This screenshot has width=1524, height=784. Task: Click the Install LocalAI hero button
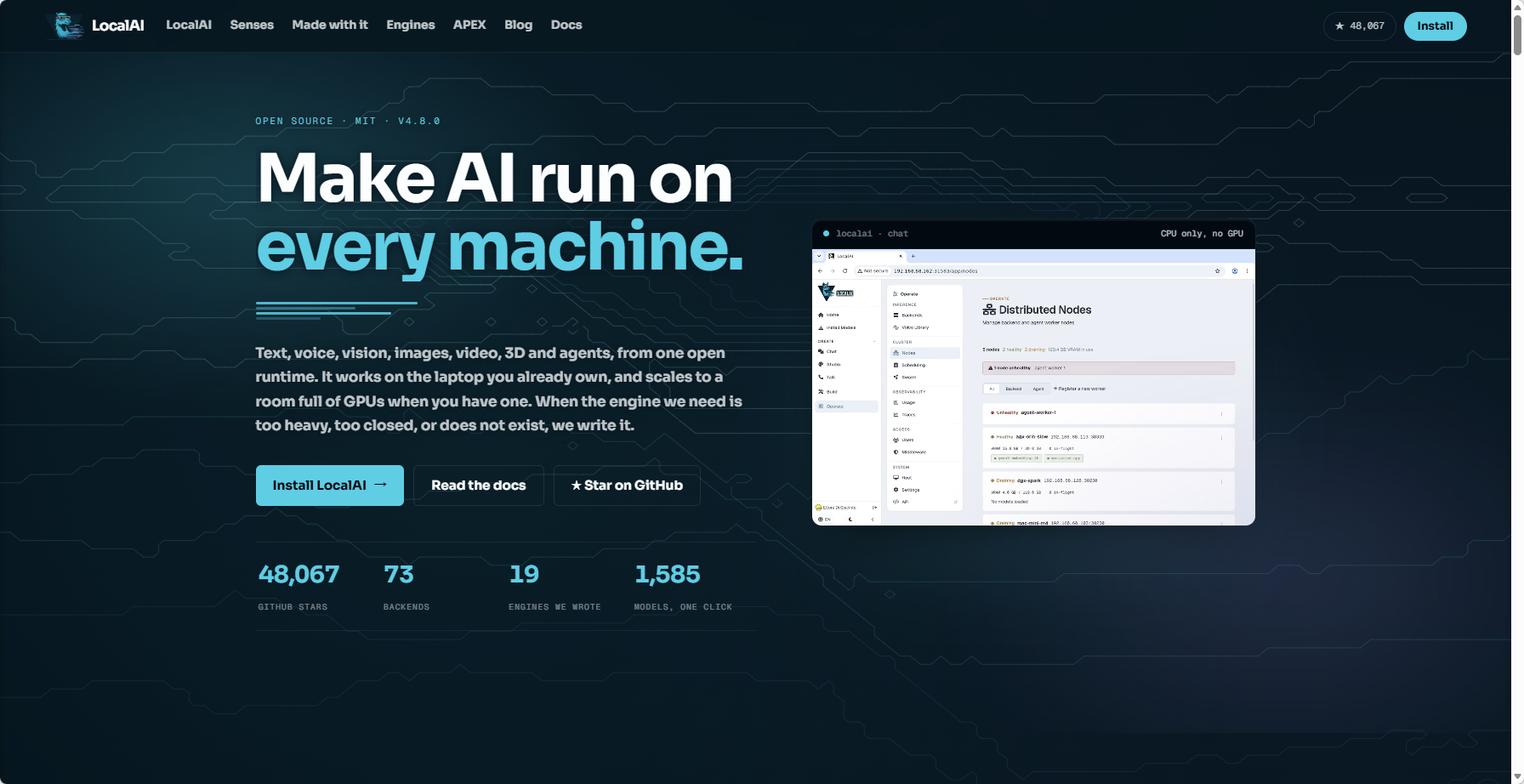coord(330,486)
